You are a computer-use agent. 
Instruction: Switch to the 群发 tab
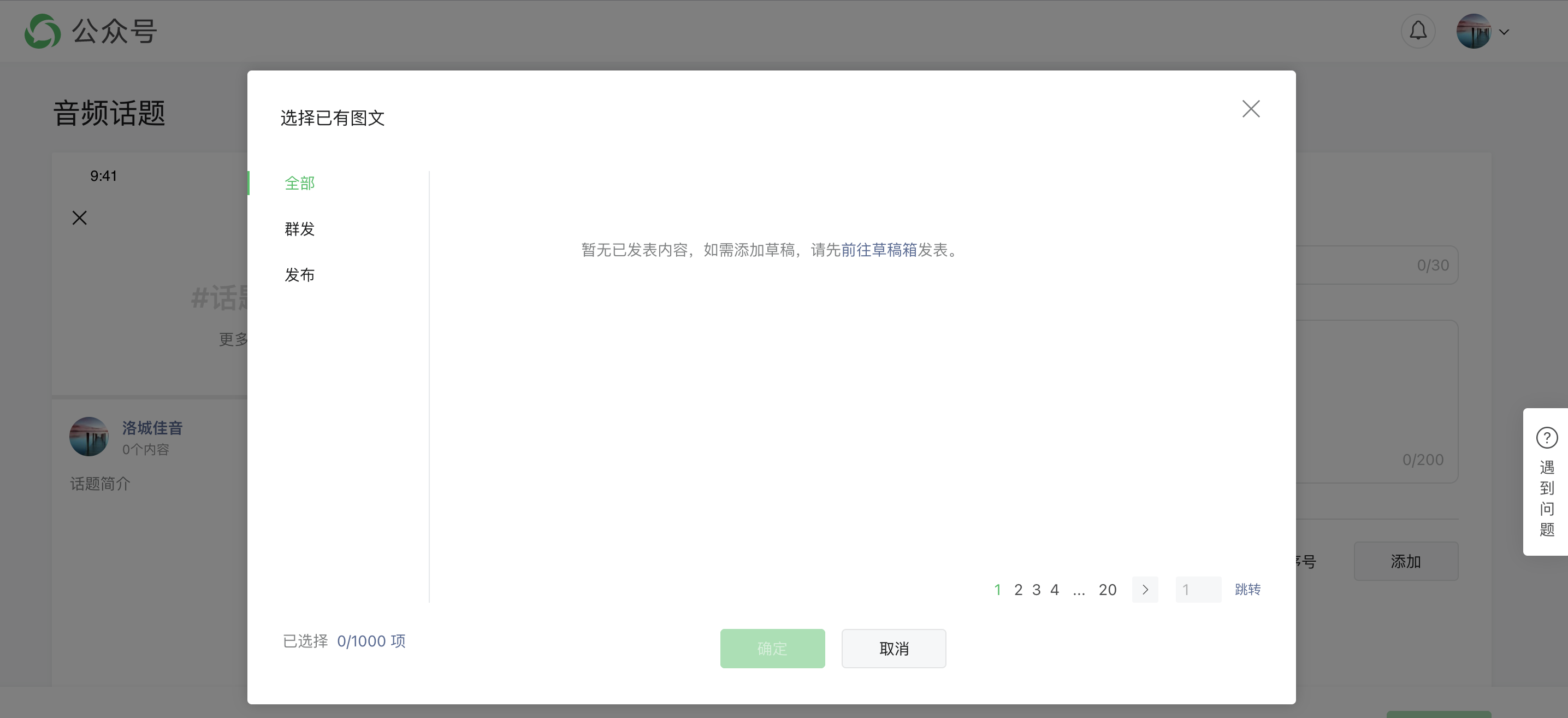[x=299, y=229]
